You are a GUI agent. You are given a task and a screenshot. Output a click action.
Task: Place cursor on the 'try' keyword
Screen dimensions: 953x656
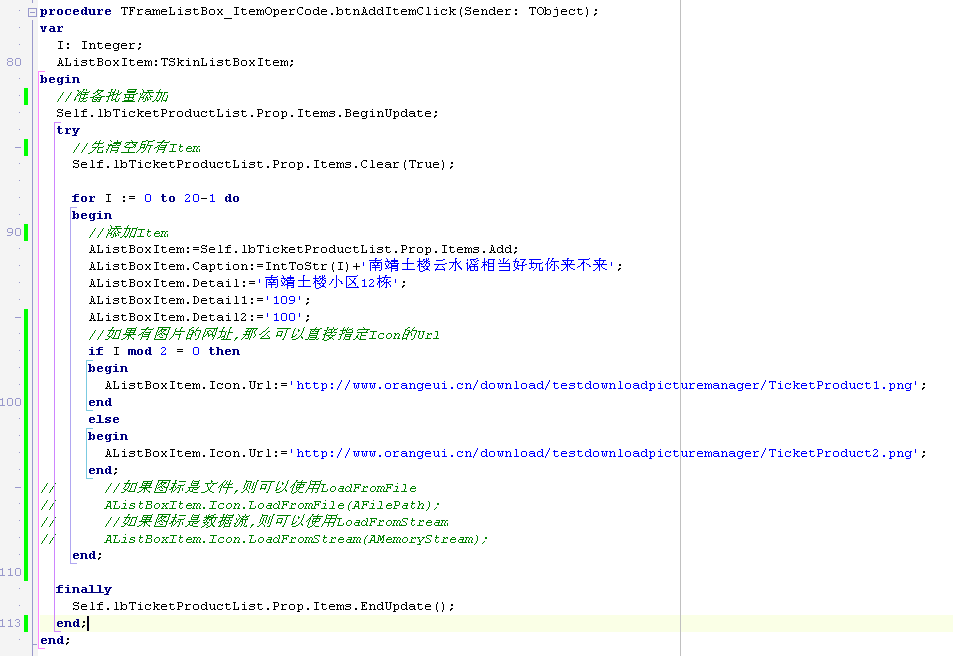[x=68, y=130]
